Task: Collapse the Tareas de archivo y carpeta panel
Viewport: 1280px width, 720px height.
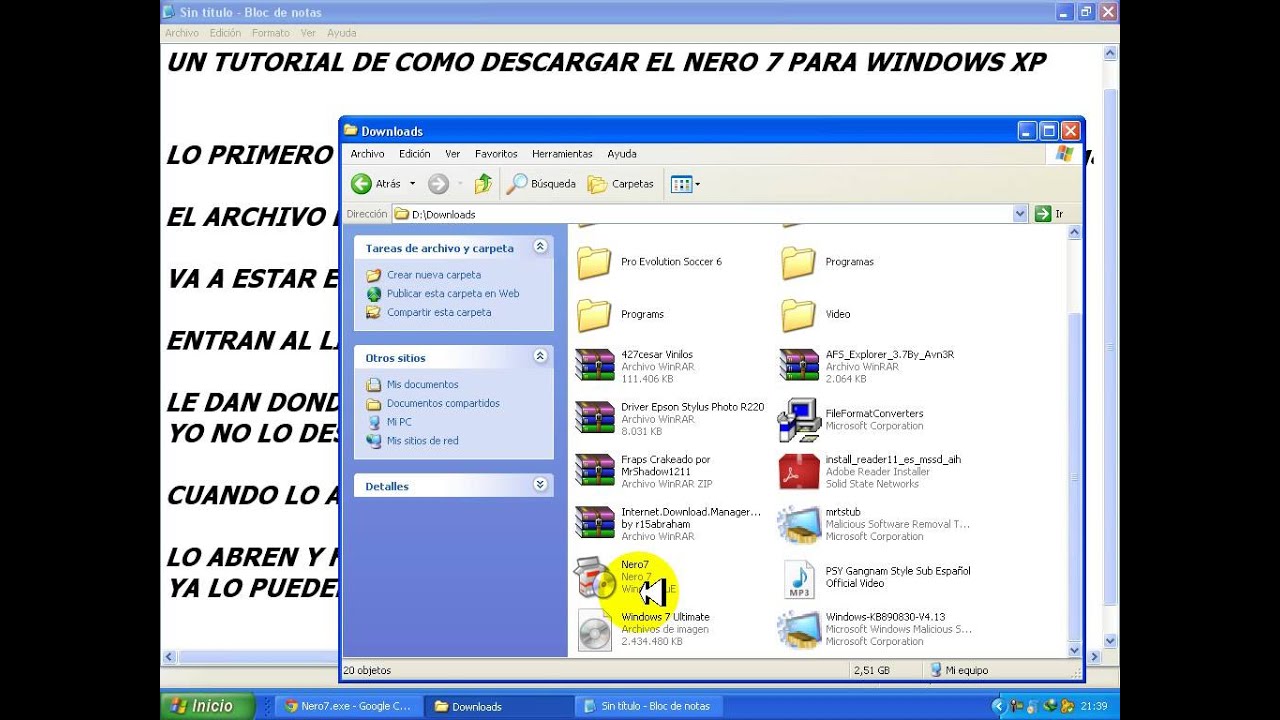Action: (x=540, y=247)
